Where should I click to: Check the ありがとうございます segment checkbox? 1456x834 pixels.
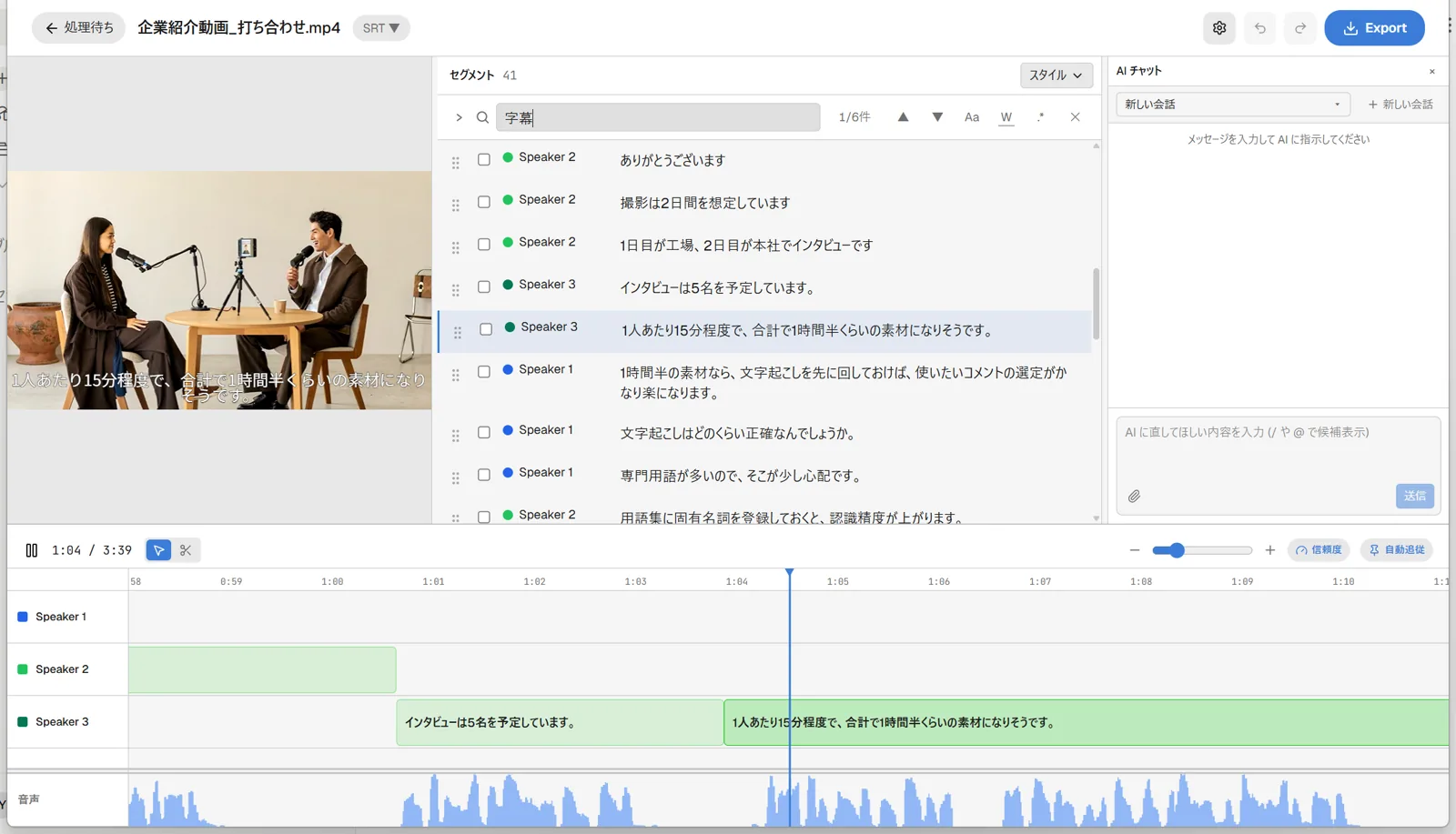click(484, 159)
